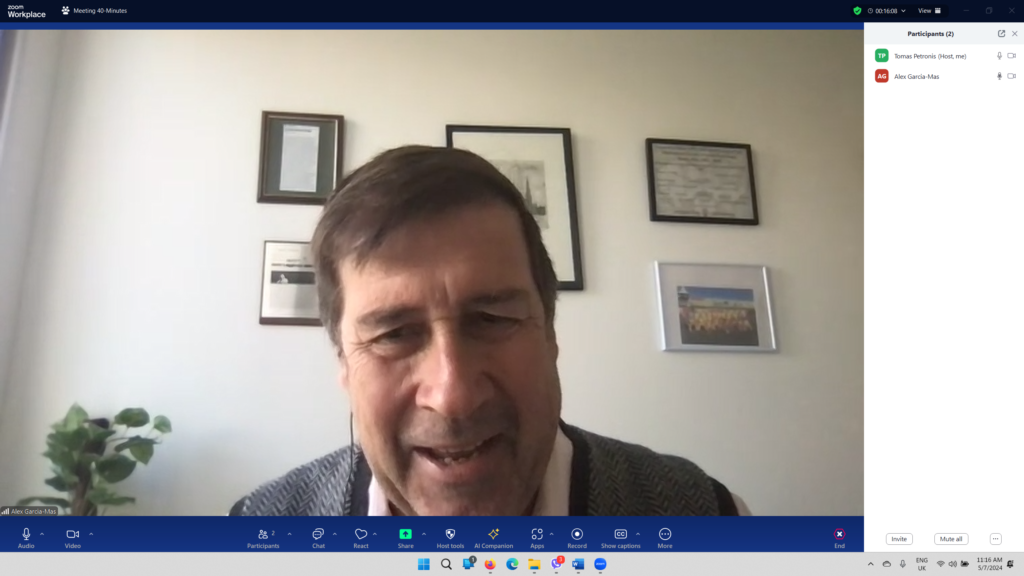Image resolution: width=1024 pixels, height=576 pixels.
Task: Open the Chat panel
Action: coord(318,535)
